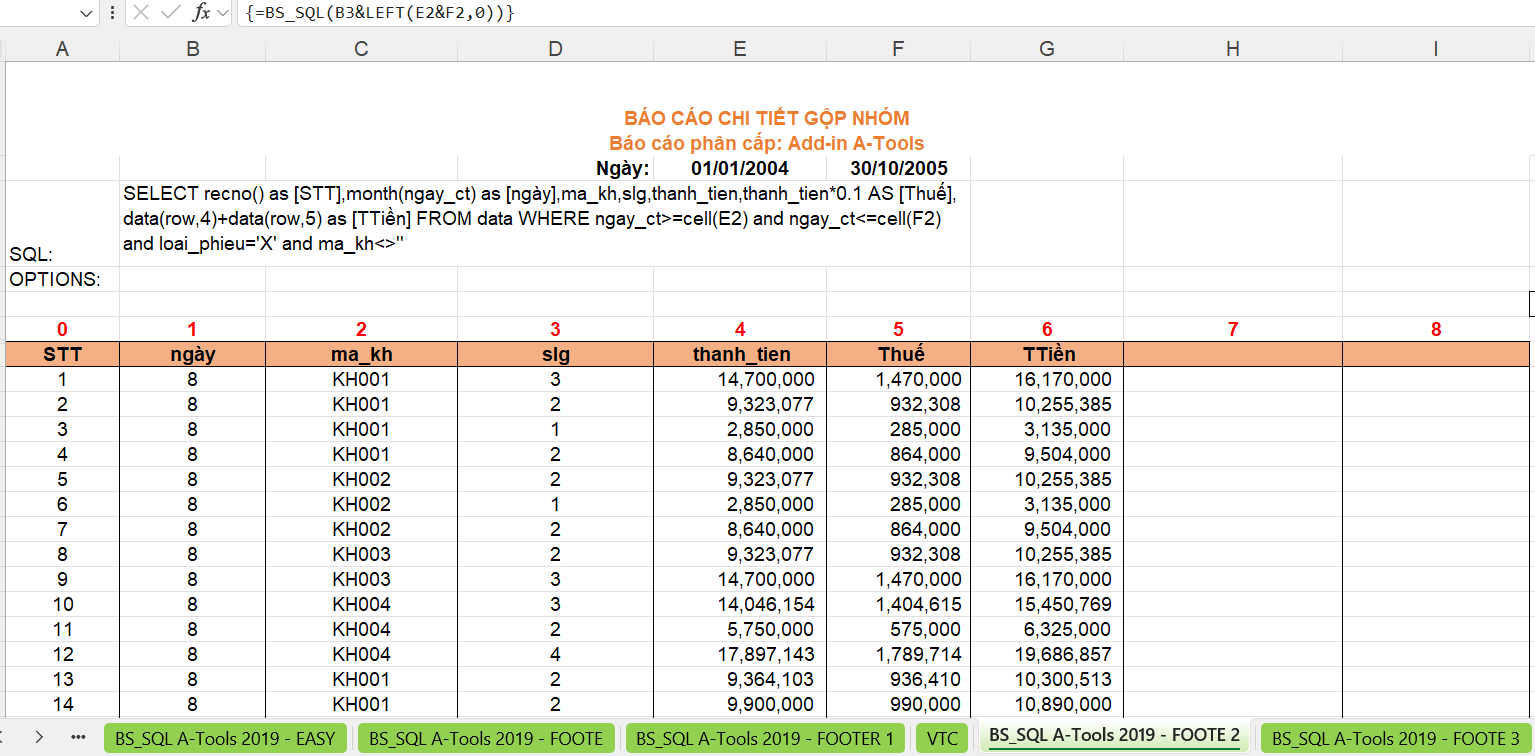This screenshot has height=756, width=1535.
Task: Click the vertical dots formula bar handle
Action: [112, 13]
